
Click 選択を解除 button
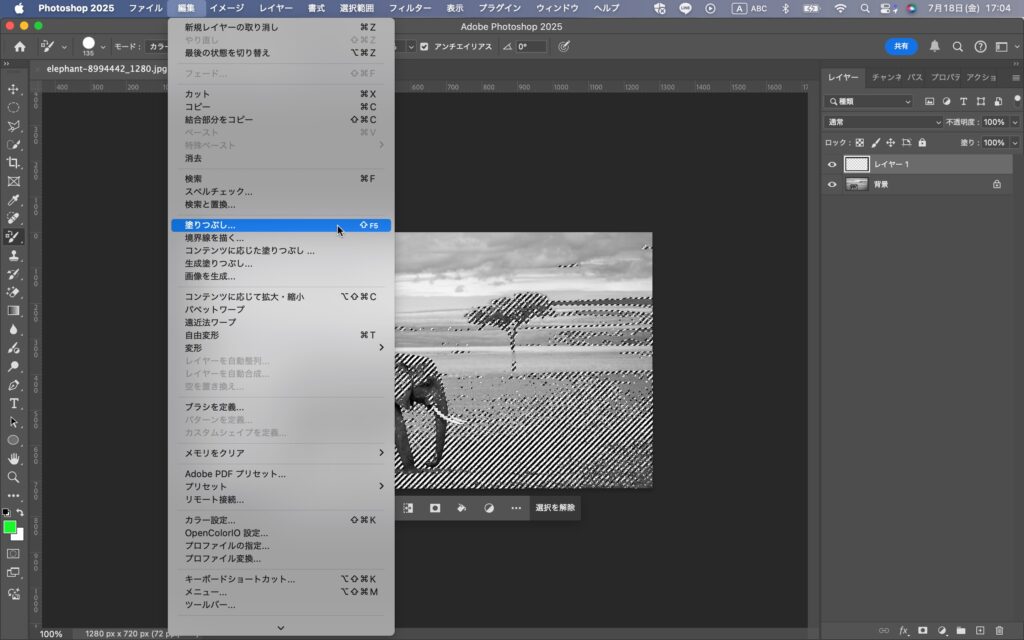(555, 508)
